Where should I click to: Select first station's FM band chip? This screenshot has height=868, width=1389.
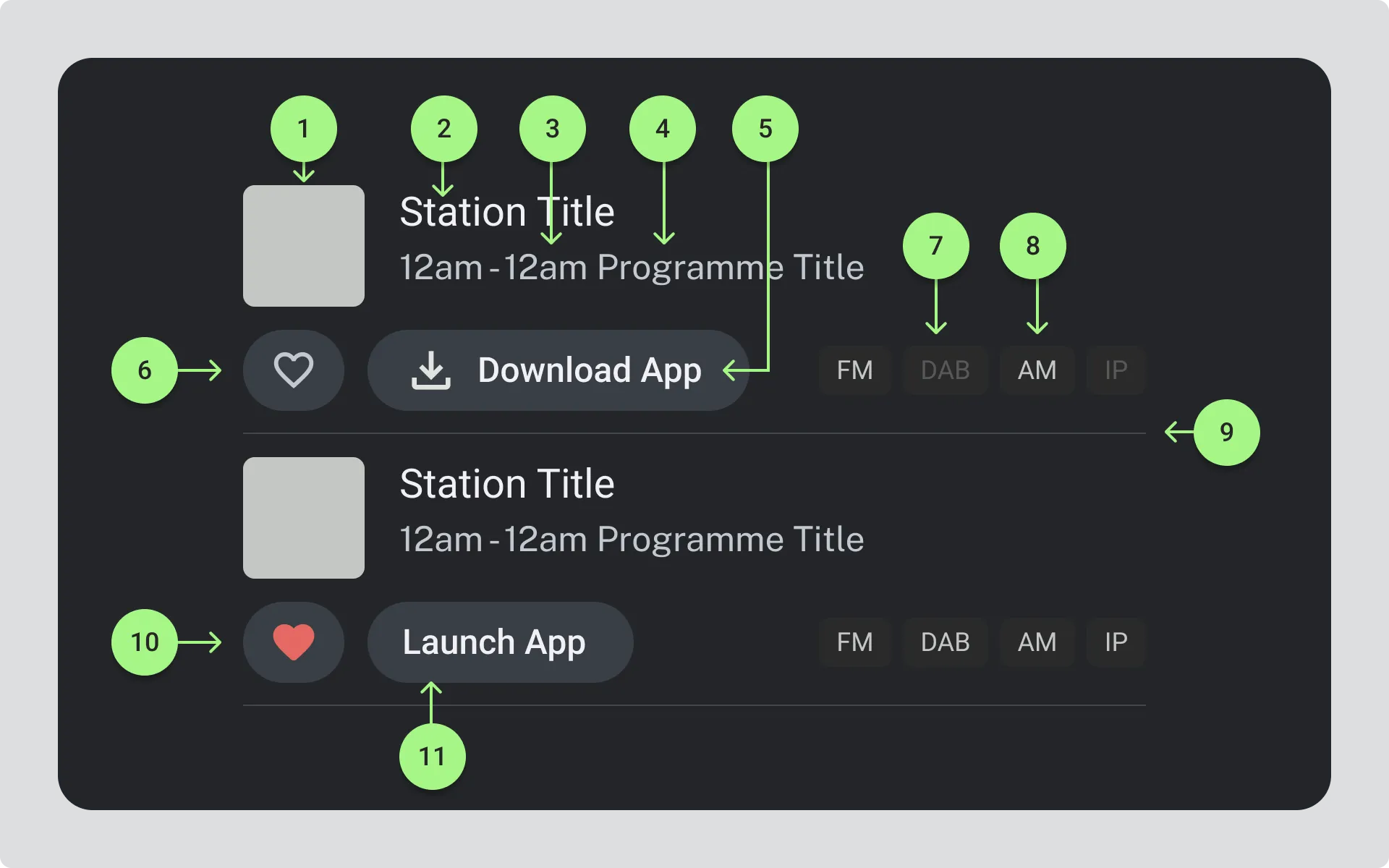(854, 370)
